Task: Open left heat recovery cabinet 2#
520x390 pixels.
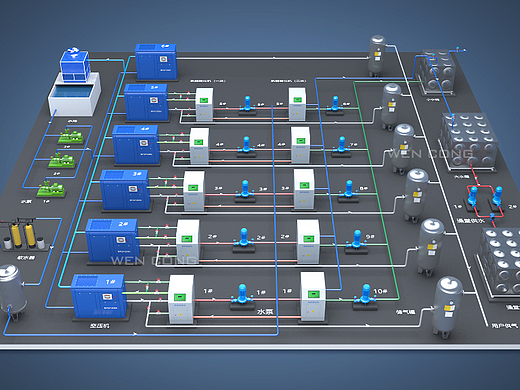Action: [x=188, y=242]
